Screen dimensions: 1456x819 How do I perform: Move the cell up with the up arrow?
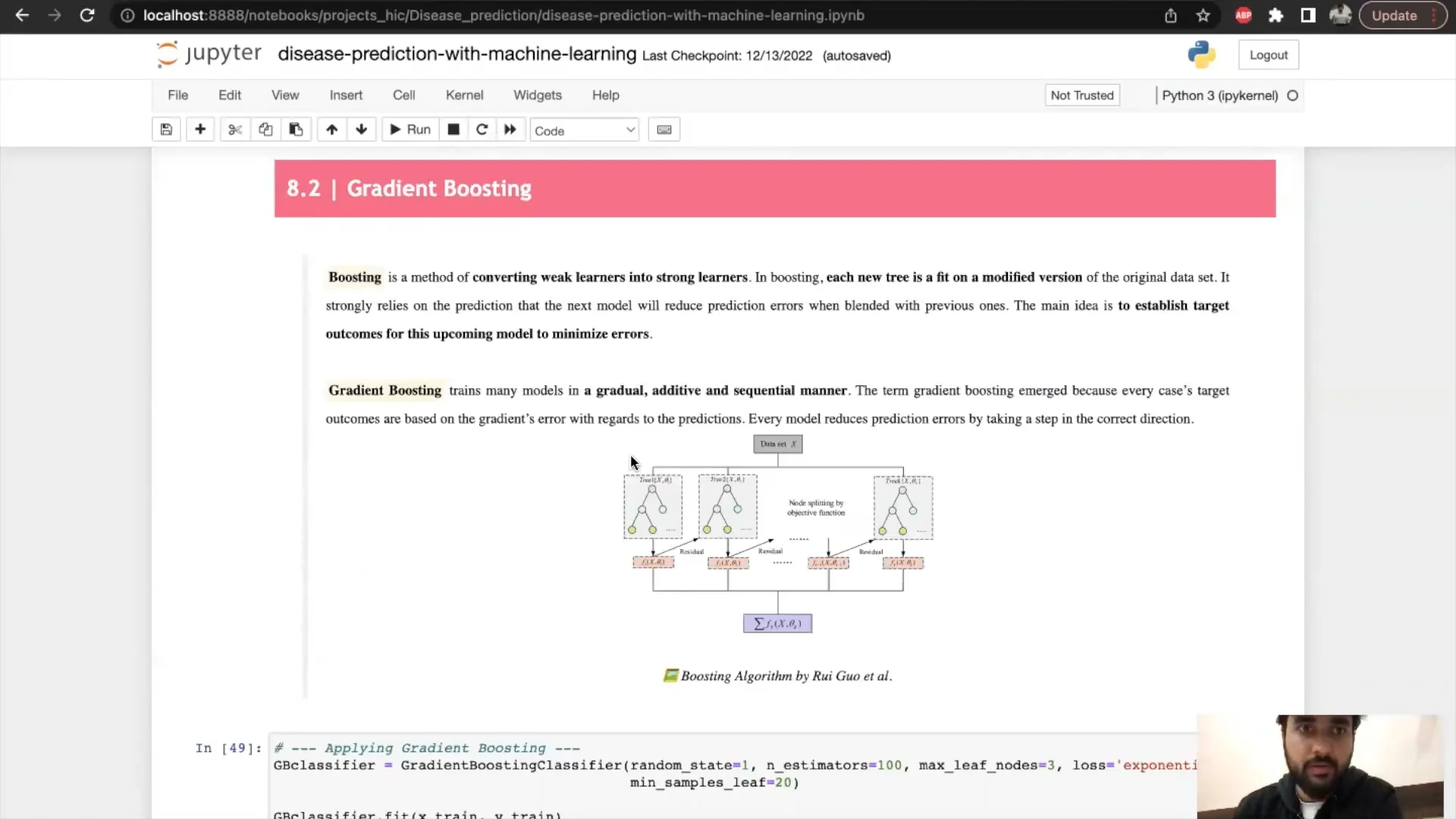pos(331,129)
